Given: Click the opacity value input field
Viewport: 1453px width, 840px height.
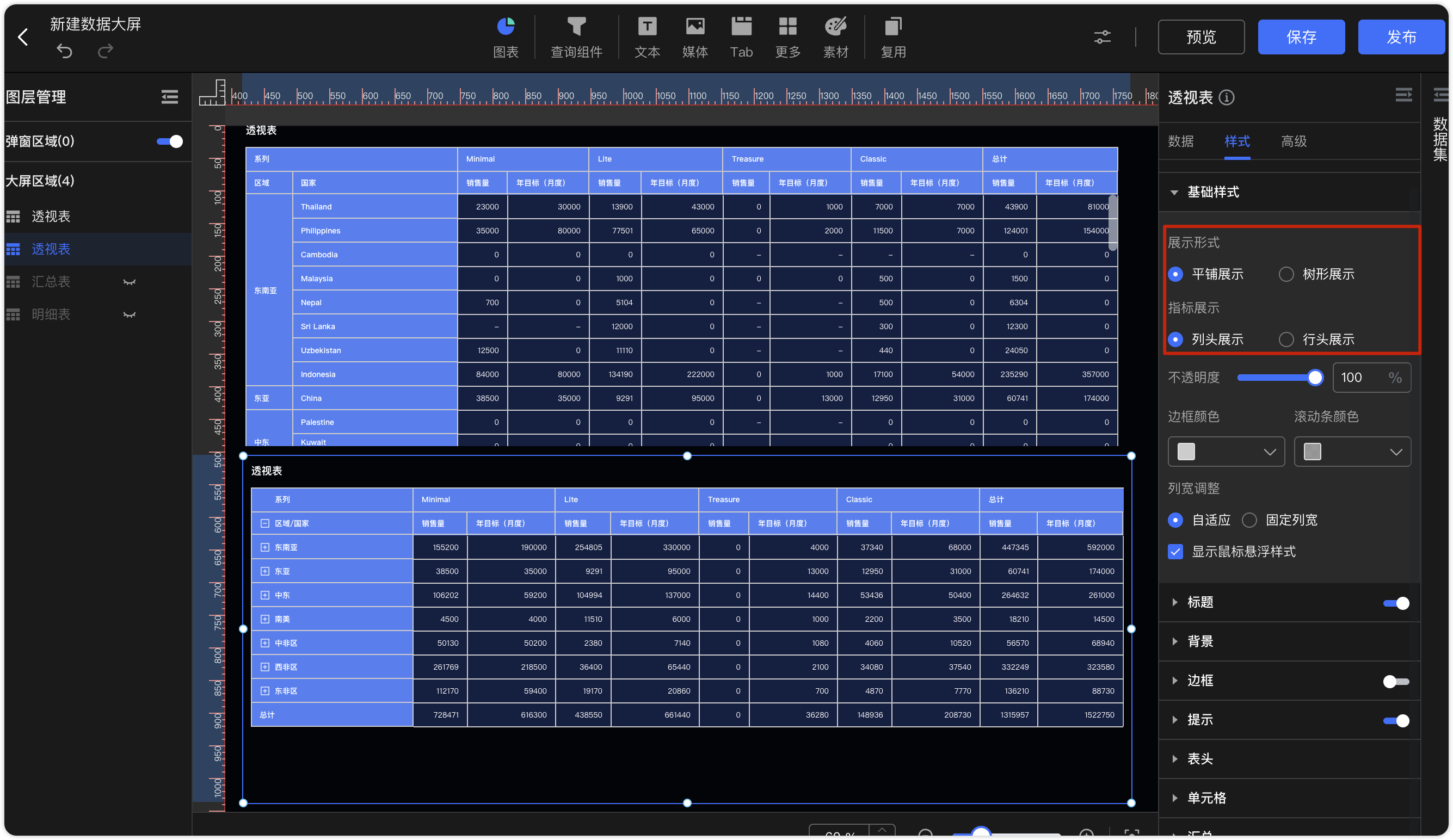Looking at the screenshot, I should click(x=1371, y=378).
